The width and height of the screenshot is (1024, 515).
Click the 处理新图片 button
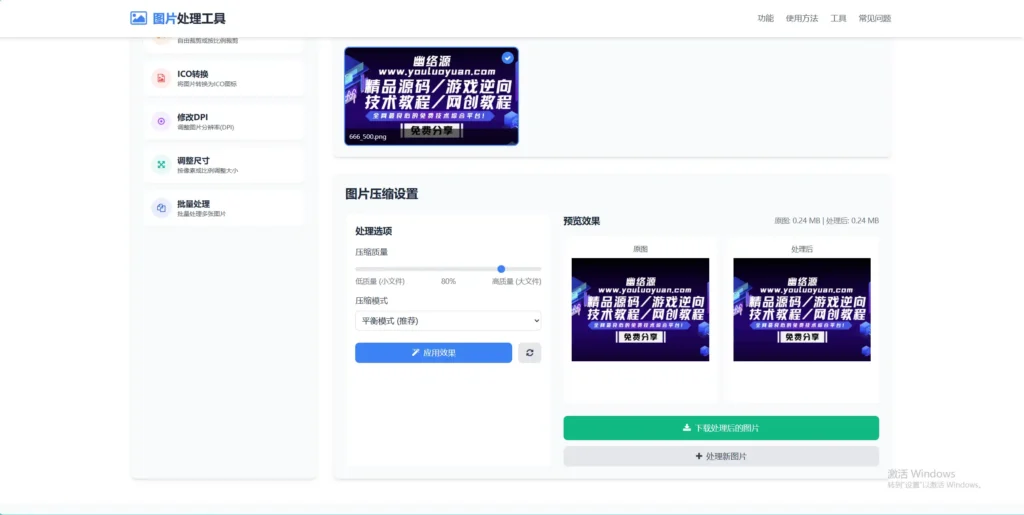(x=721, y=456)
